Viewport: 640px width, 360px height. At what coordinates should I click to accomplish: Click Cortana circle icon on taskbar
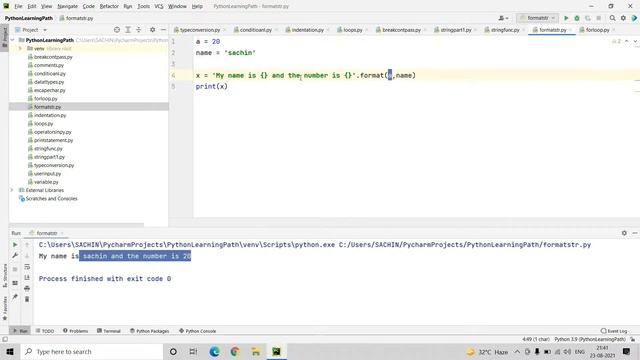(x=173, y=351)
